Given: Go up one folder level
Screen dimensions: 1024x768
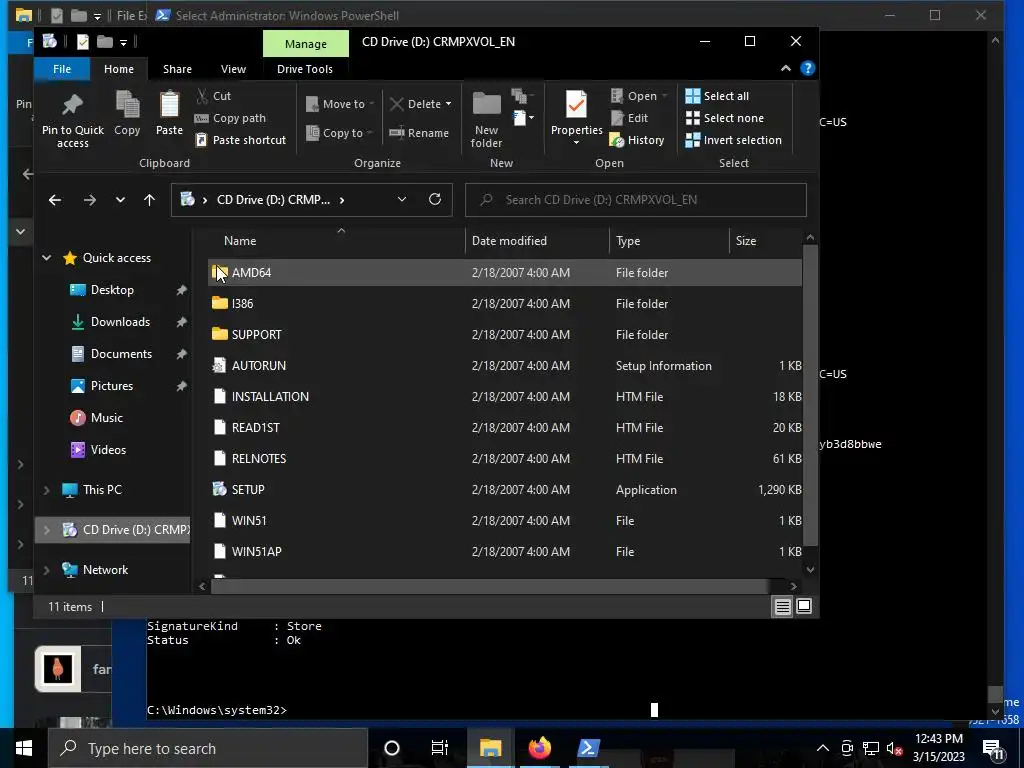Looking at the screenshot, I should click(150, 200).
